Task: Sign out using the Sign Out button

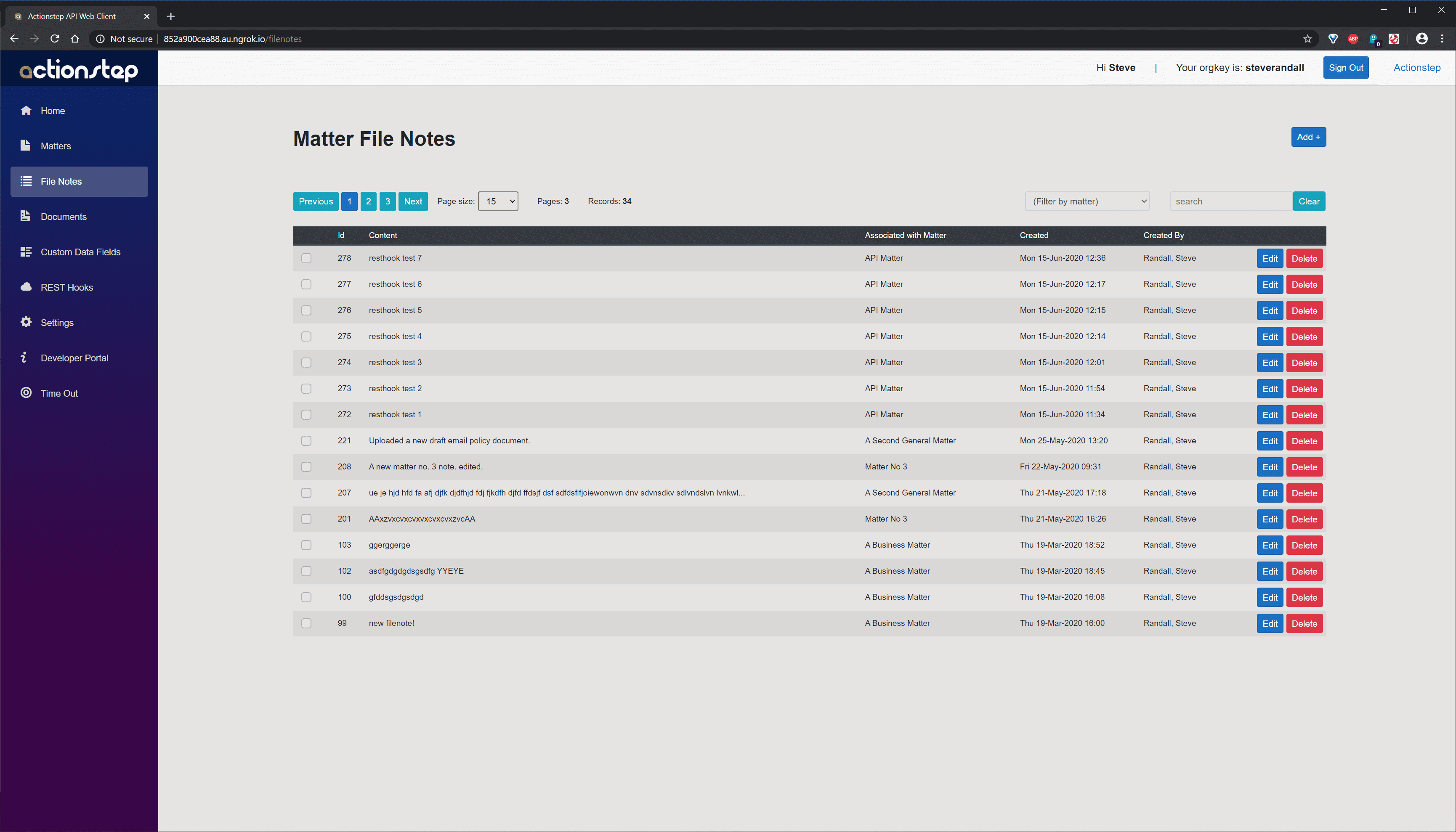Action: [x=1346, y=67]
